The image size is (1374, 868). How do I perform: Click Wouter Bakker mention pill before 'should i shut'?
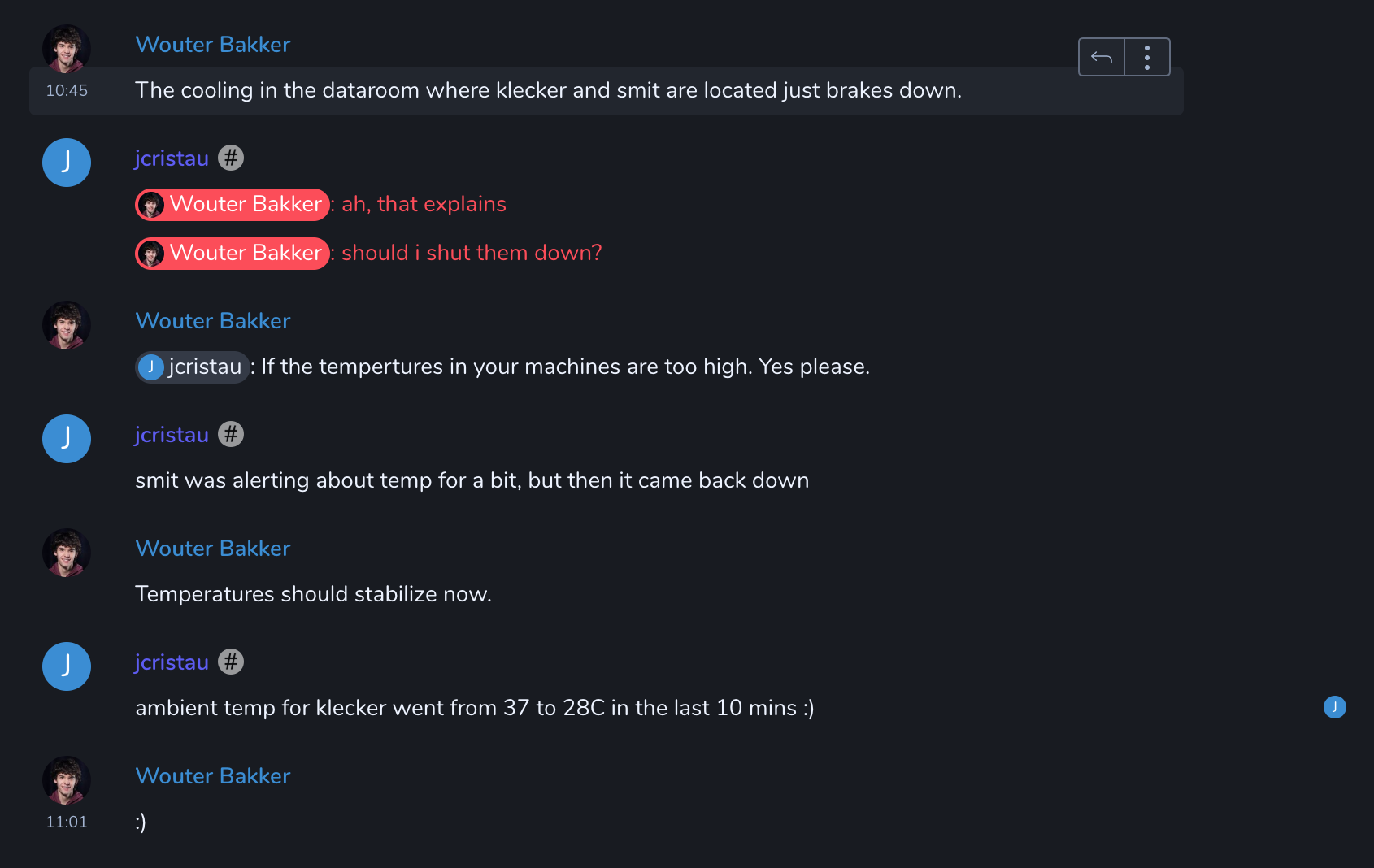click(x=233, y=253)
